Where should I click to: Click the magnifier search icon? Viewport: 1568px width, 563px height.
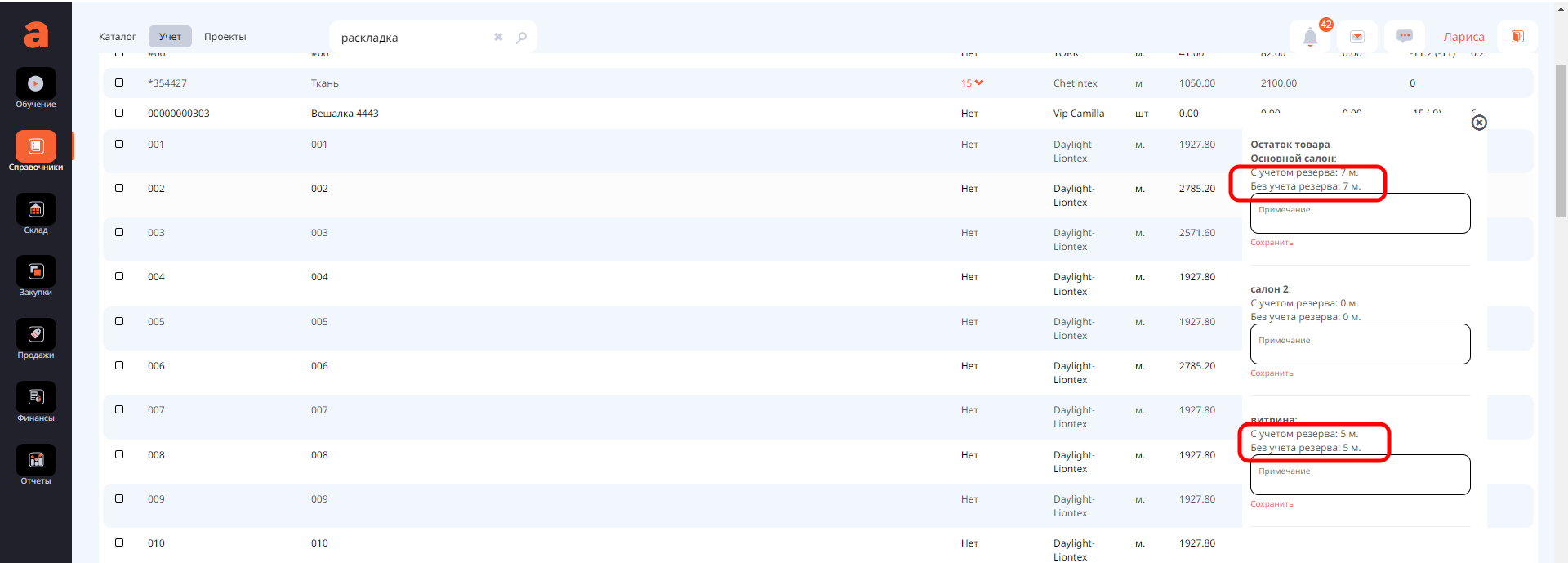coord(522,38)
